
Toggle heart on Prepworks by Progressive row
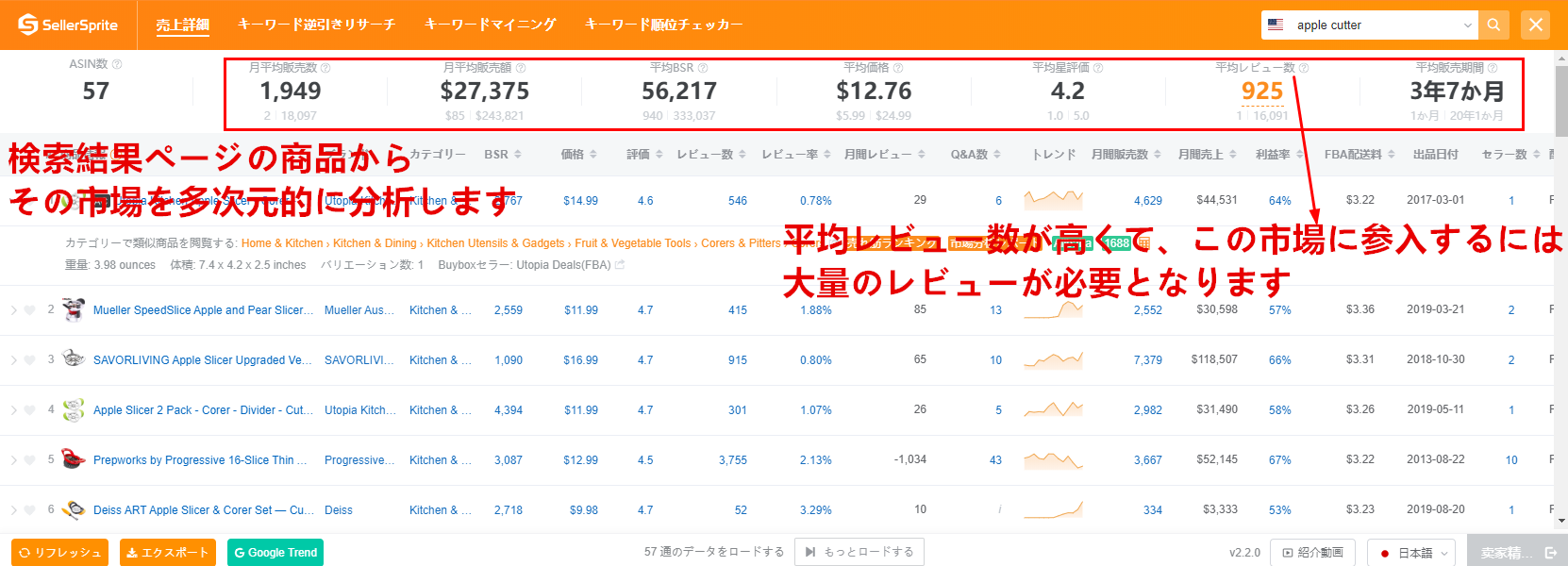click(29, 460)
